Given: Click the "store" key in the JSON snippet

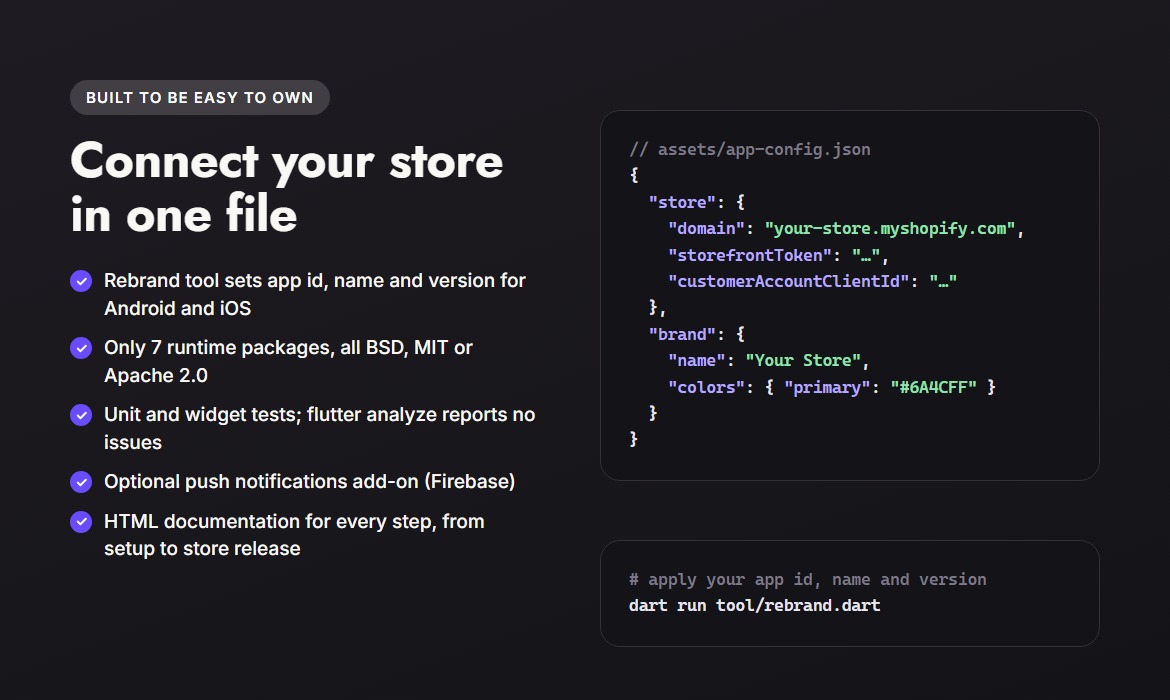Looking at the screenshot, I should 682,202.
